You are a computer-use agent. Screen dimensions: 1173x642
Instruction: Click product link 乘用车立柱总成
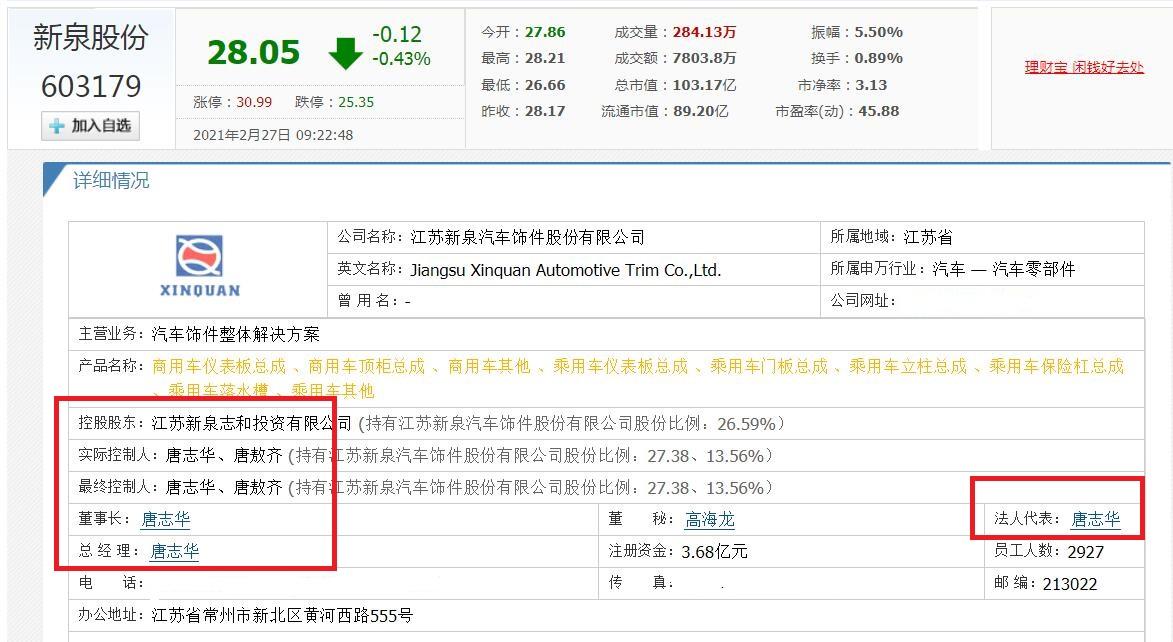(x=907, y=366)
